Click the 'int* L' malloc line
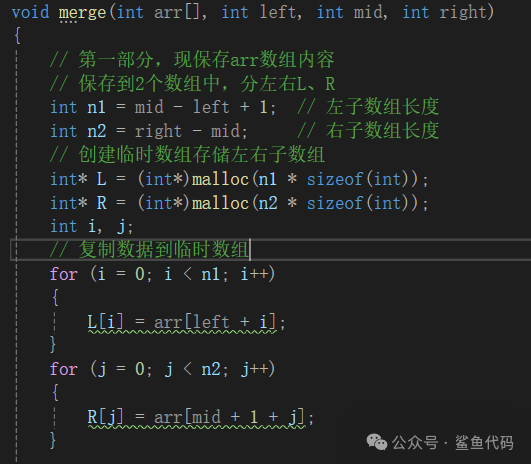The image size is (531, 464). point(239,179)
